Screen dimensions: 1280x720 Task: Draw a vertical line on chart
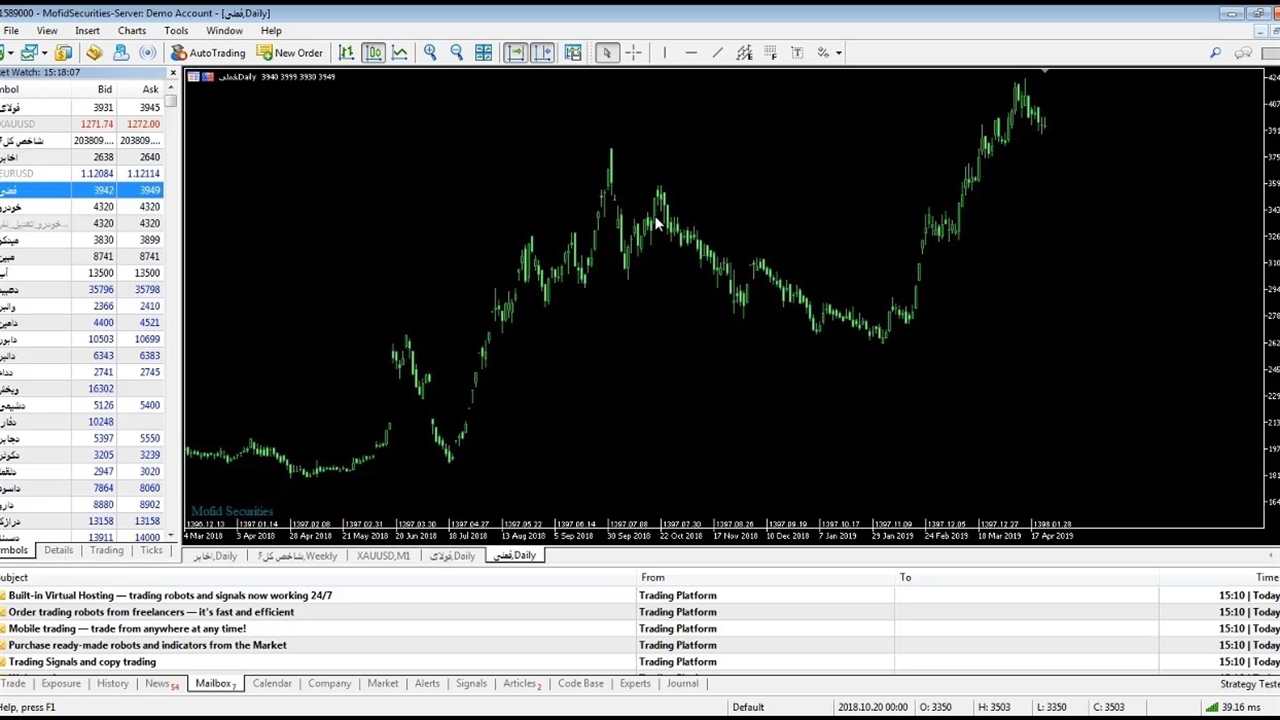coord(664,53)
